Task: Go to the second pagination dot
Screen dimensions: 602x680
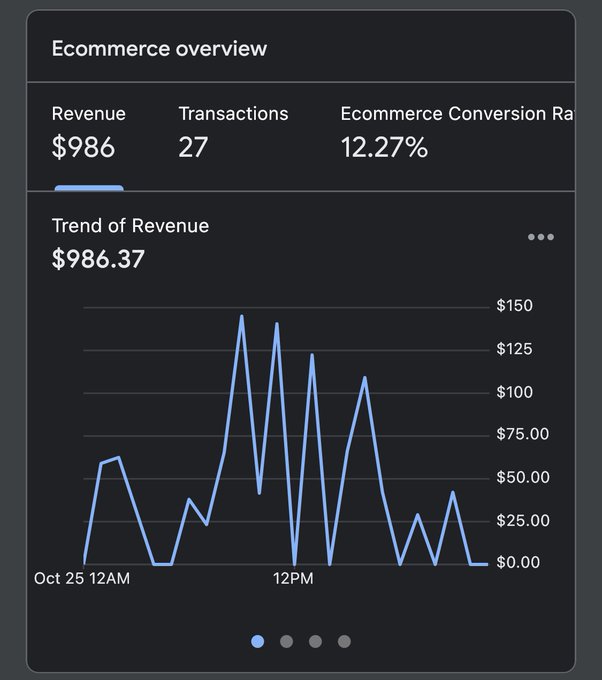Action: click(286, 641)
